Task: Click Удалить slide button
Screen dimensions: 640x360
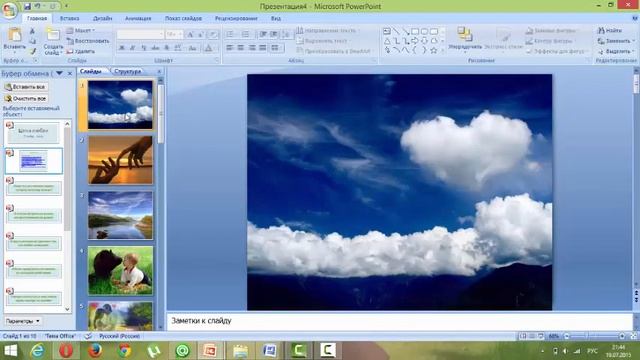Action: [x=80, y=51]
